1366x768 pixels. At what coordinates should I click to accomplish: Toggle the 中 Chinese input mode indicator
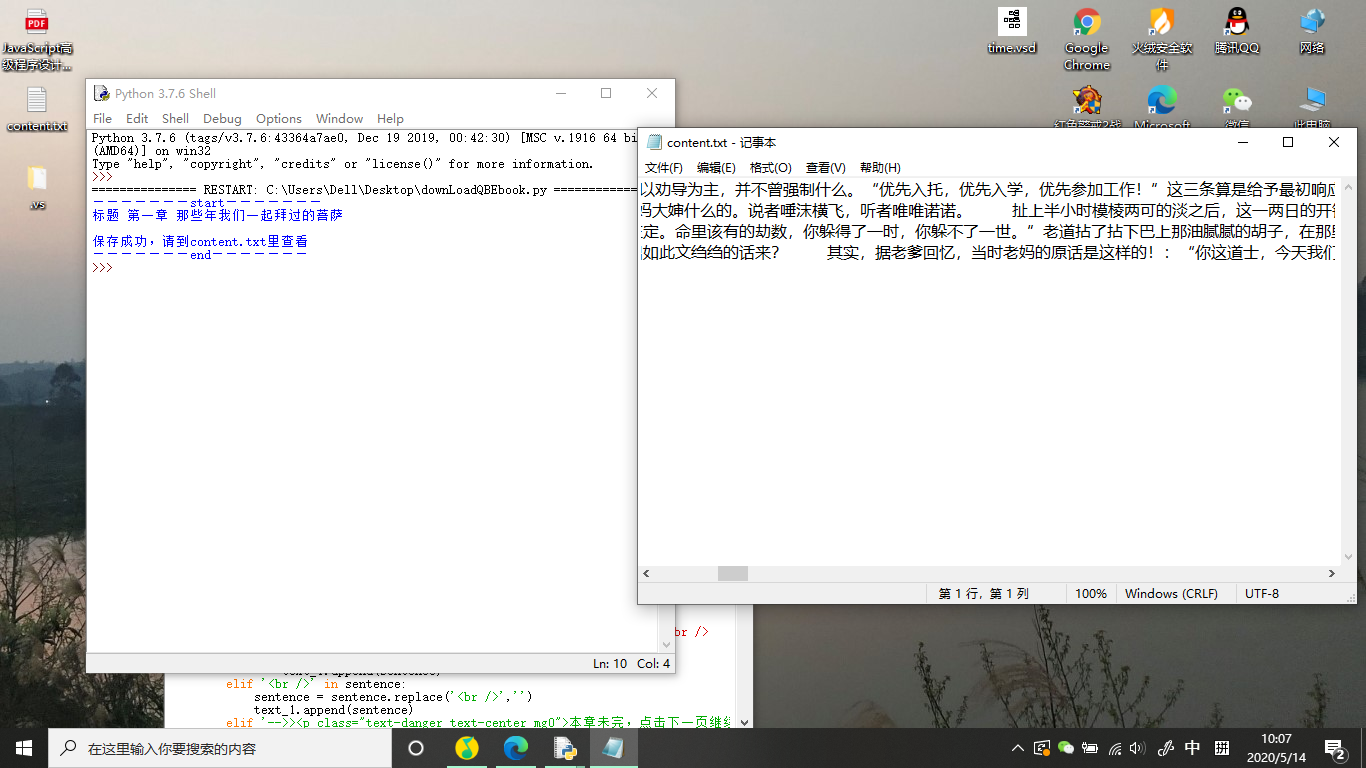1193,748
